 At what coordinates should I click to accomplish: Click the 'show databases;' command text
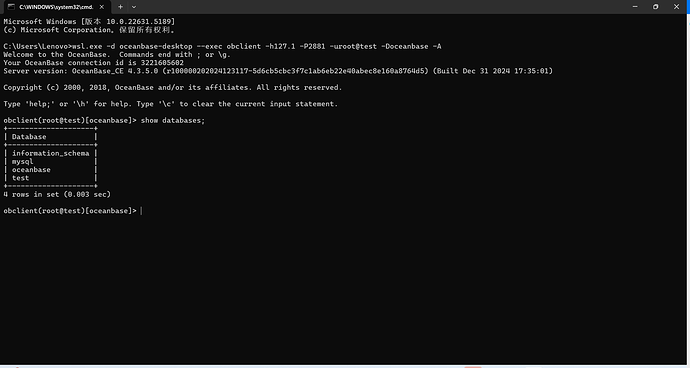click(173, 120)
